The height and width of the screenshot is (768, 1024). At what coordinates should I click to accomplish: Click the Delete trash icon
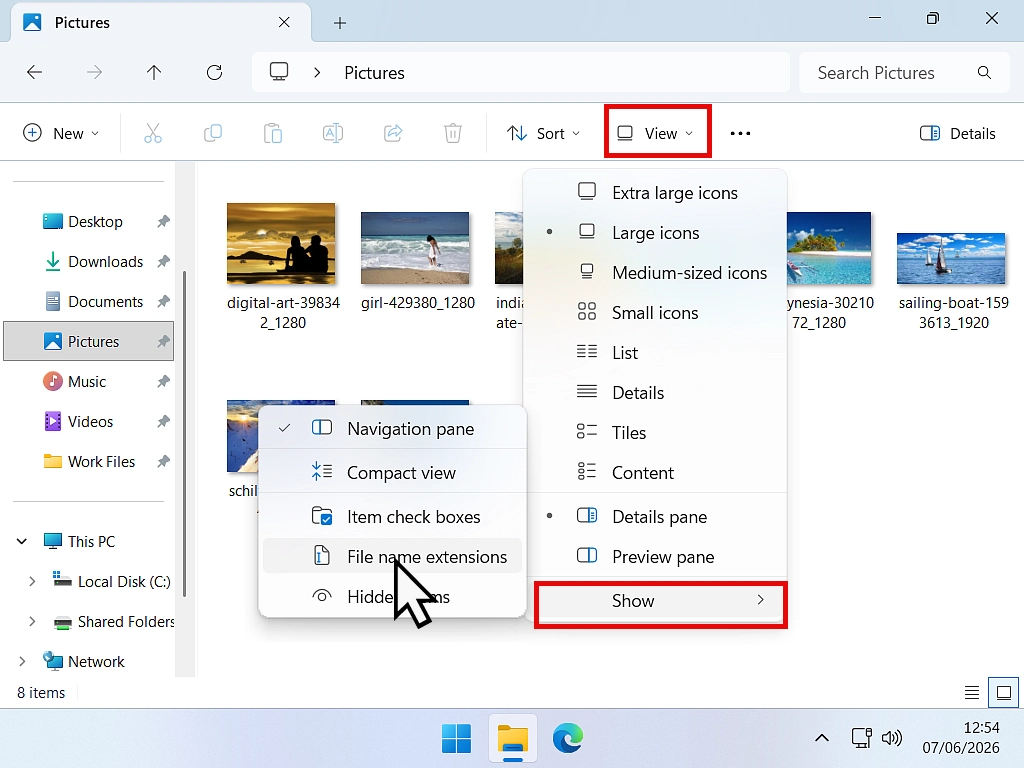[x=453, y=133]
